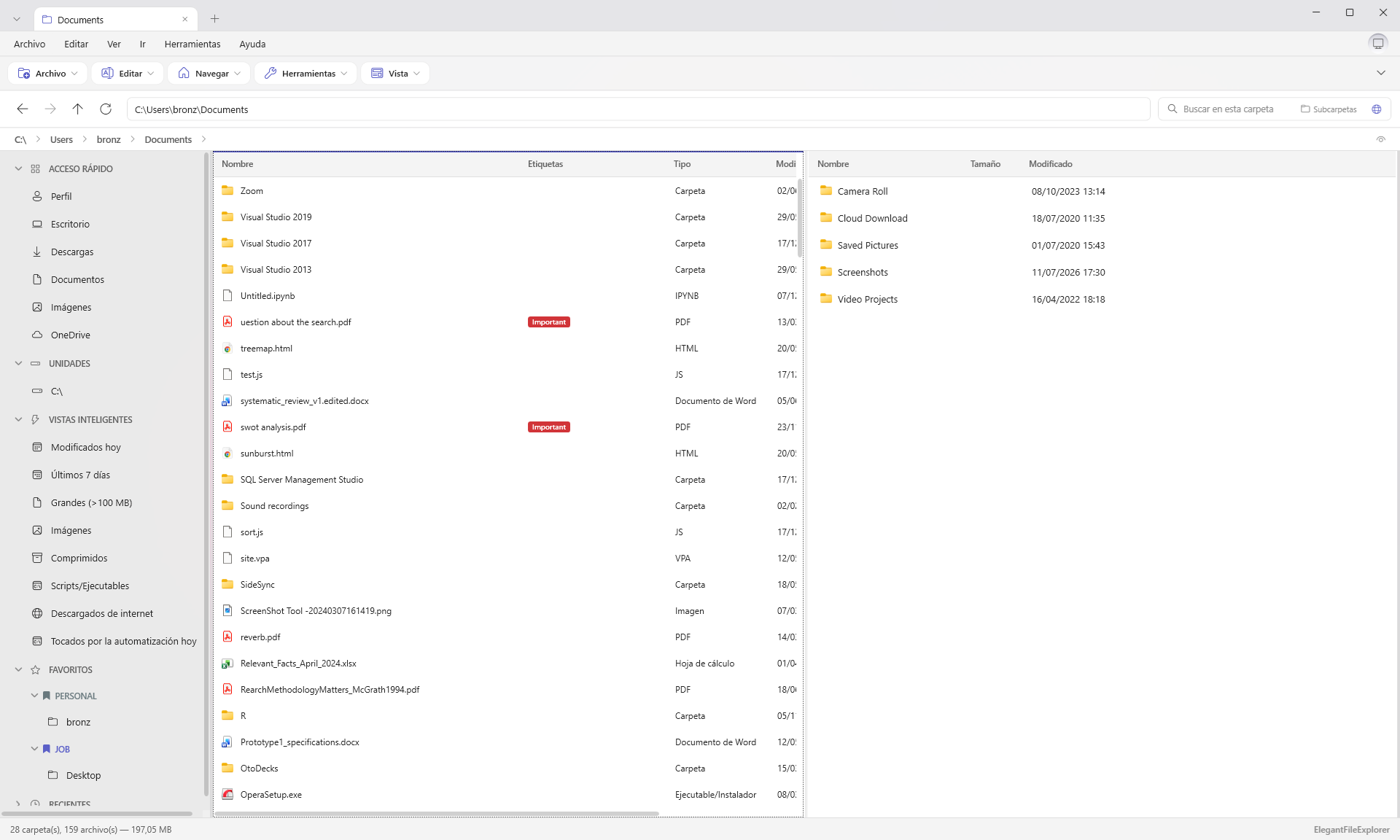Image resolution: width=1400 pixels, height=840 pixels.
Task: Open the Archivo toolbar dropdown
Action: [x=47, y=73]
